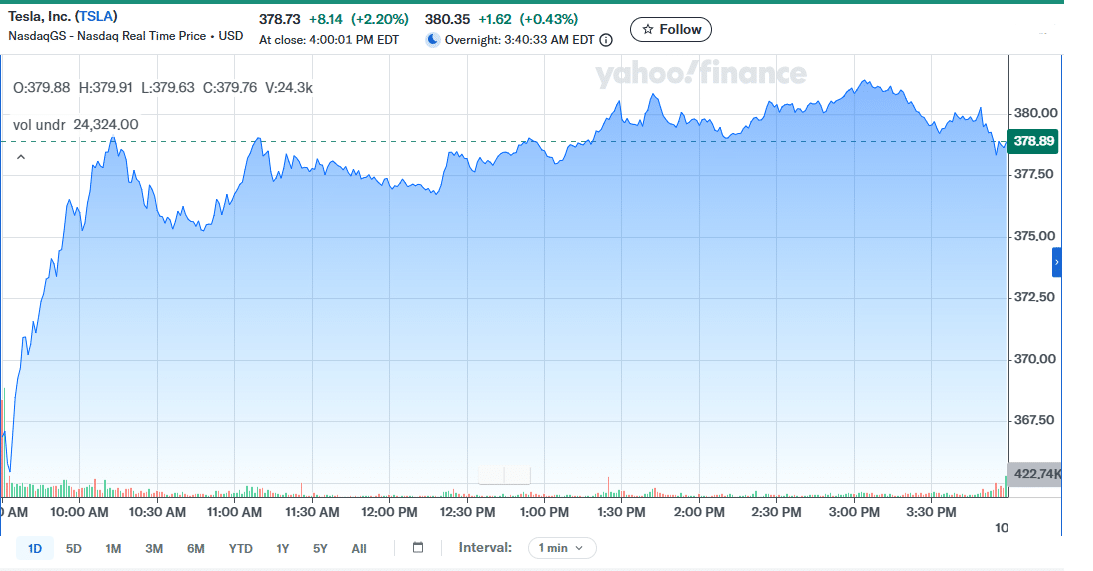Click the +1.62 (+0.43%) overnight change
The image size is (1093, 571).
click(528, 20)
